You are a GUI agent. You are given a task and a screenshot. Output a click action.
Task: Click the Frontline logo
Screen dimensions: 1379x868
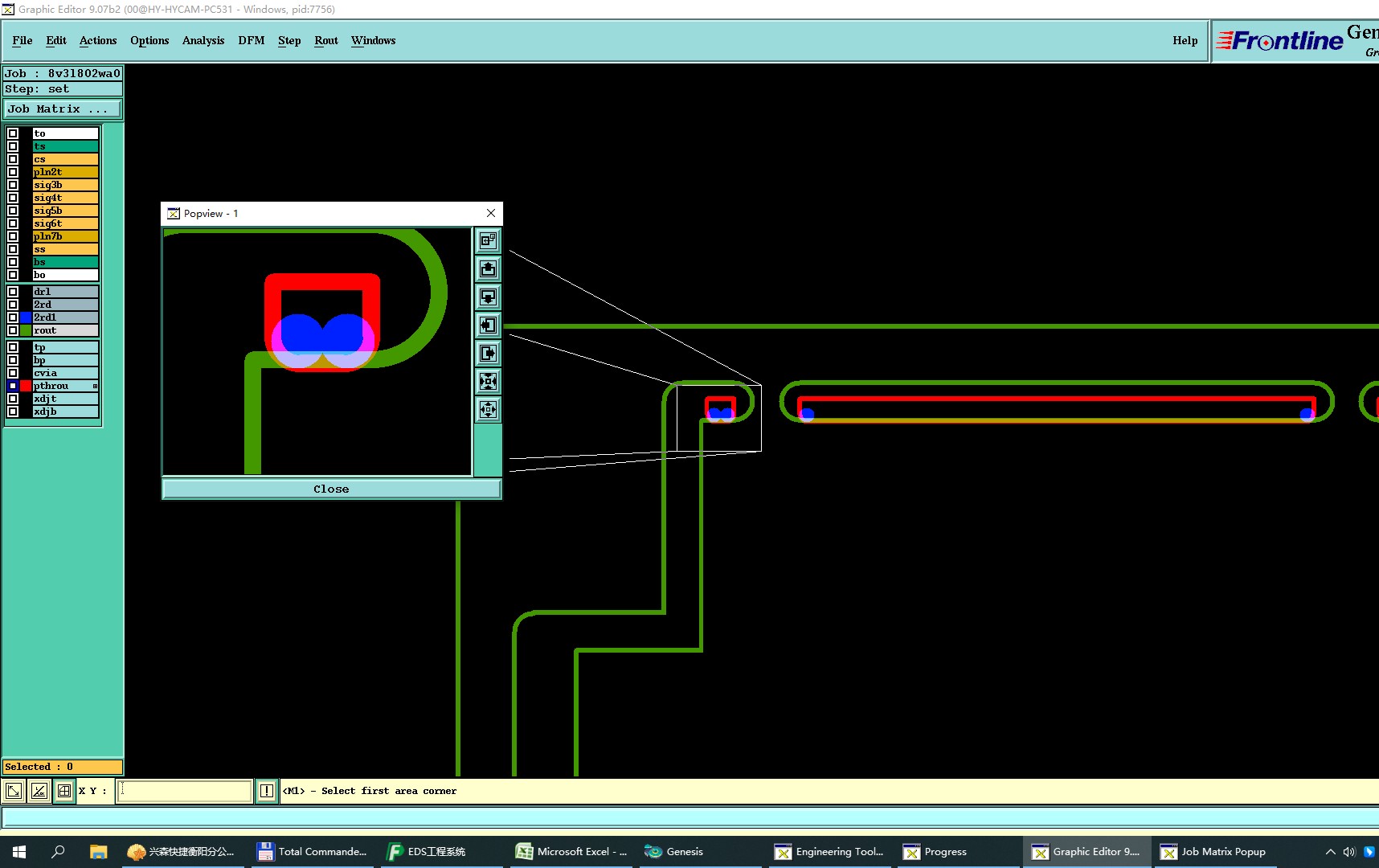[1279, 40]
